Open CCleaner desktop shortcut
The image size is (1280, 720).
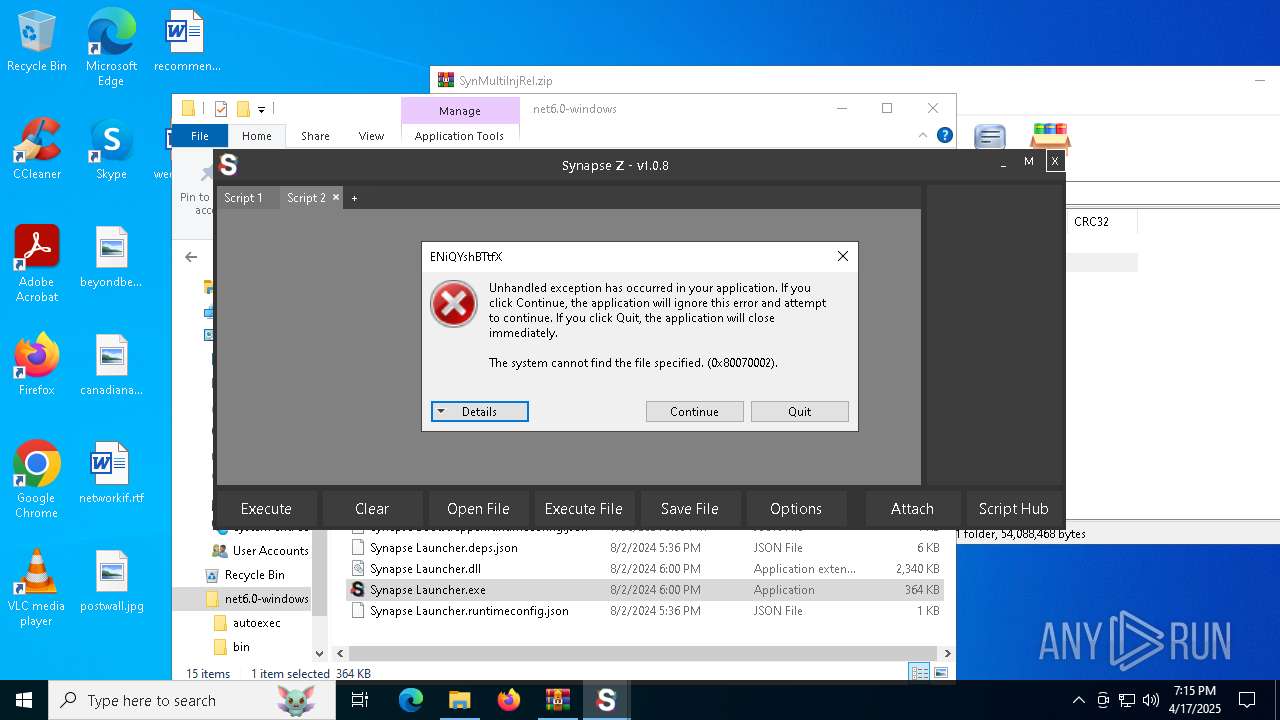click(37, 149)
